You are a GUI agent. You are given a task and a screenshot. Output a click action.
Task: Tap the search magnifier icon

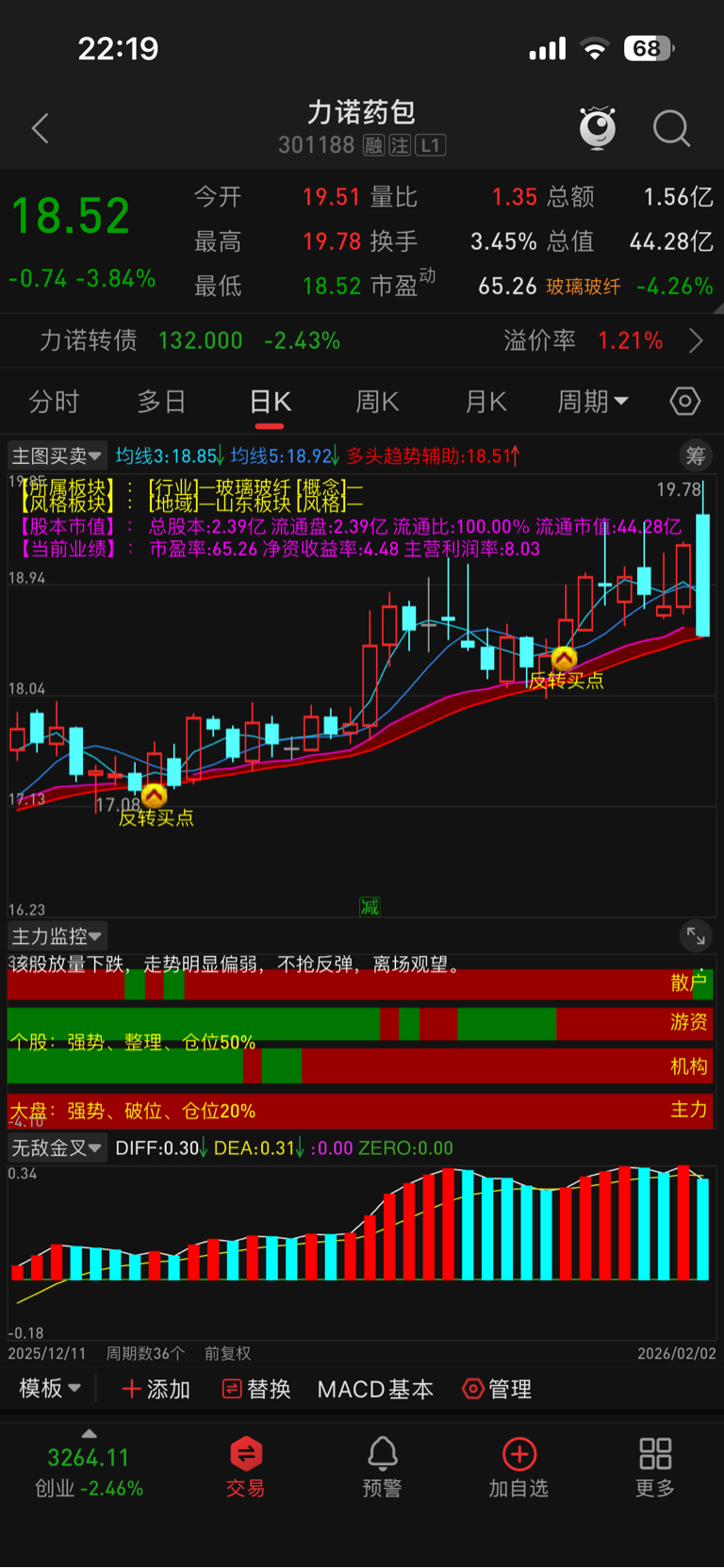click(x=672, y=128)
